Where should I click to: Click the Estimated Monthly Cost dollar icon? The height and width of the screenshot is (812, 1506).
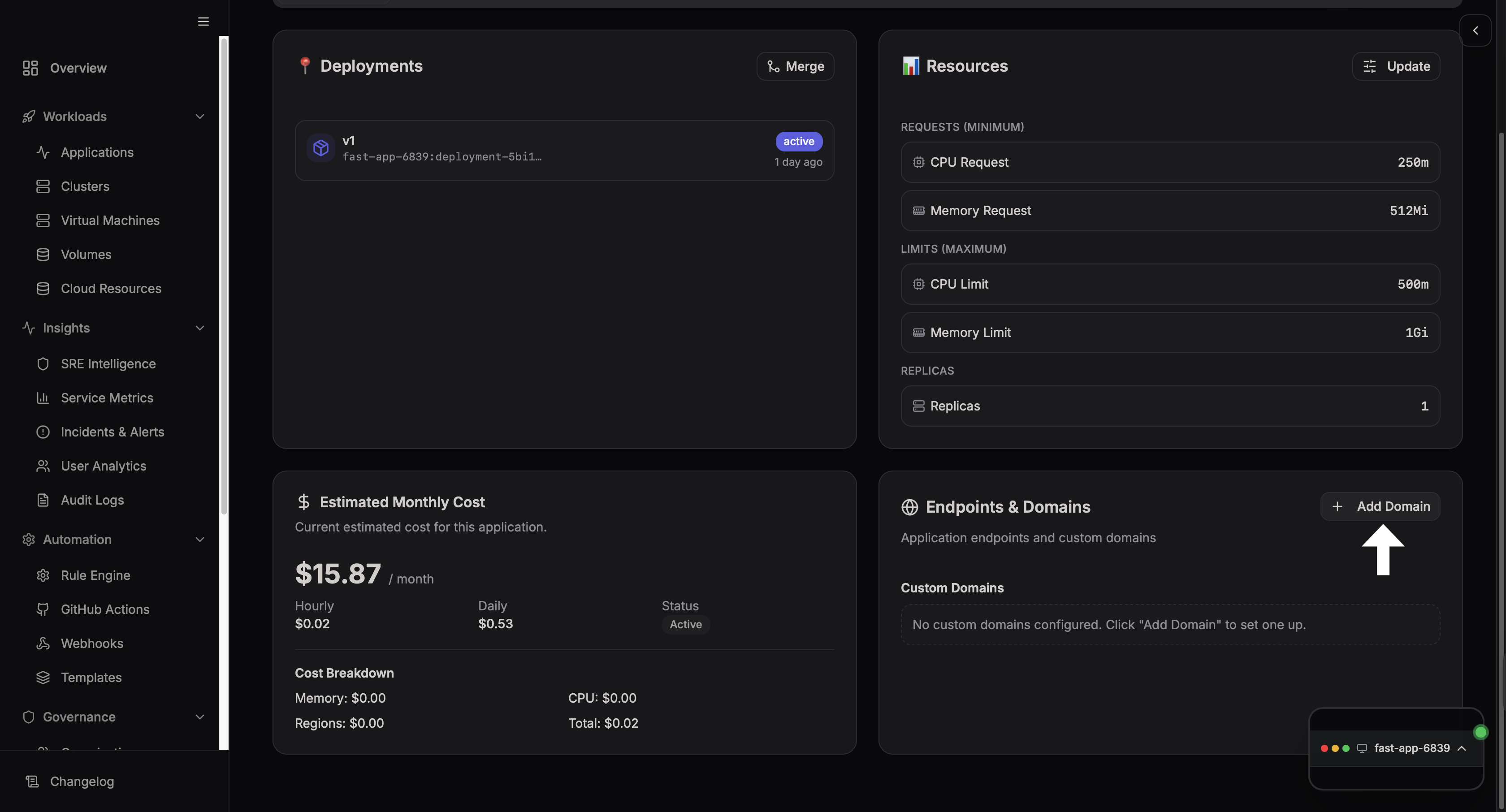point(304,501)
